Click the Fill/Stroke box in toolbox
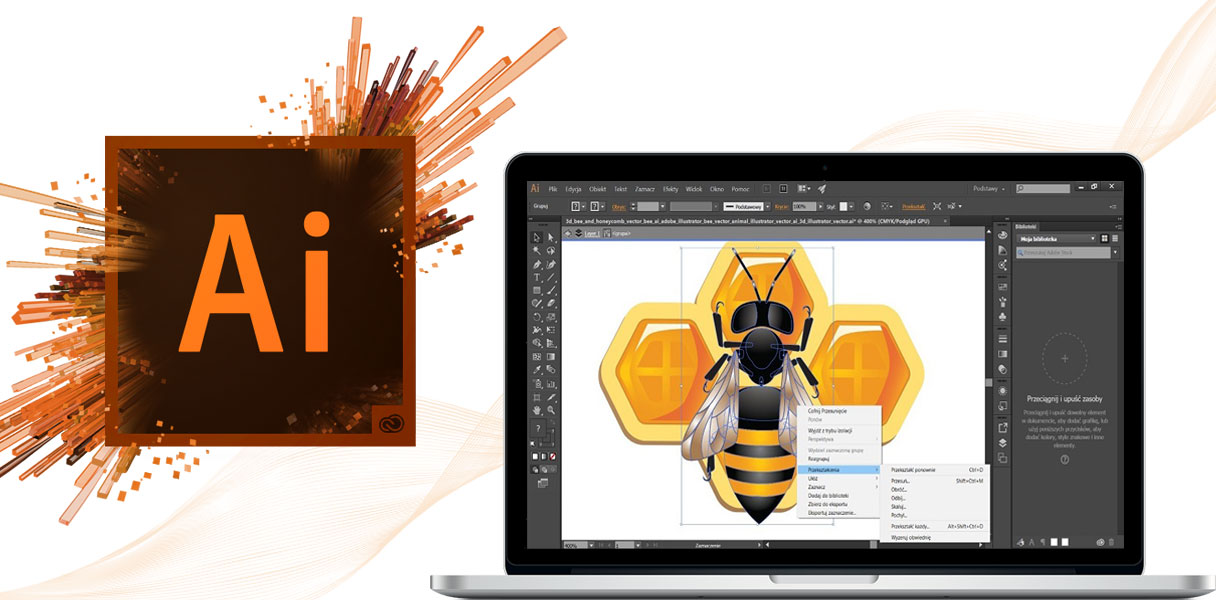1216x600 pixels. click(x=541, y=436)
